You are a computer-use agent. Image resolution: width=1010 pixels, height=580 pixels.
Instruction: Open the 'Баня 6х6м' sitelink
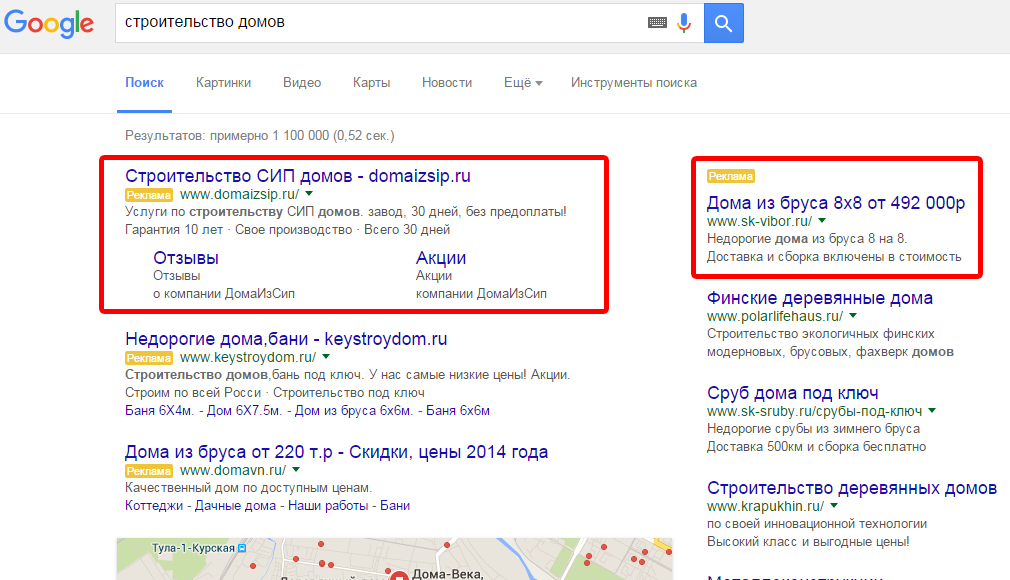458,411
